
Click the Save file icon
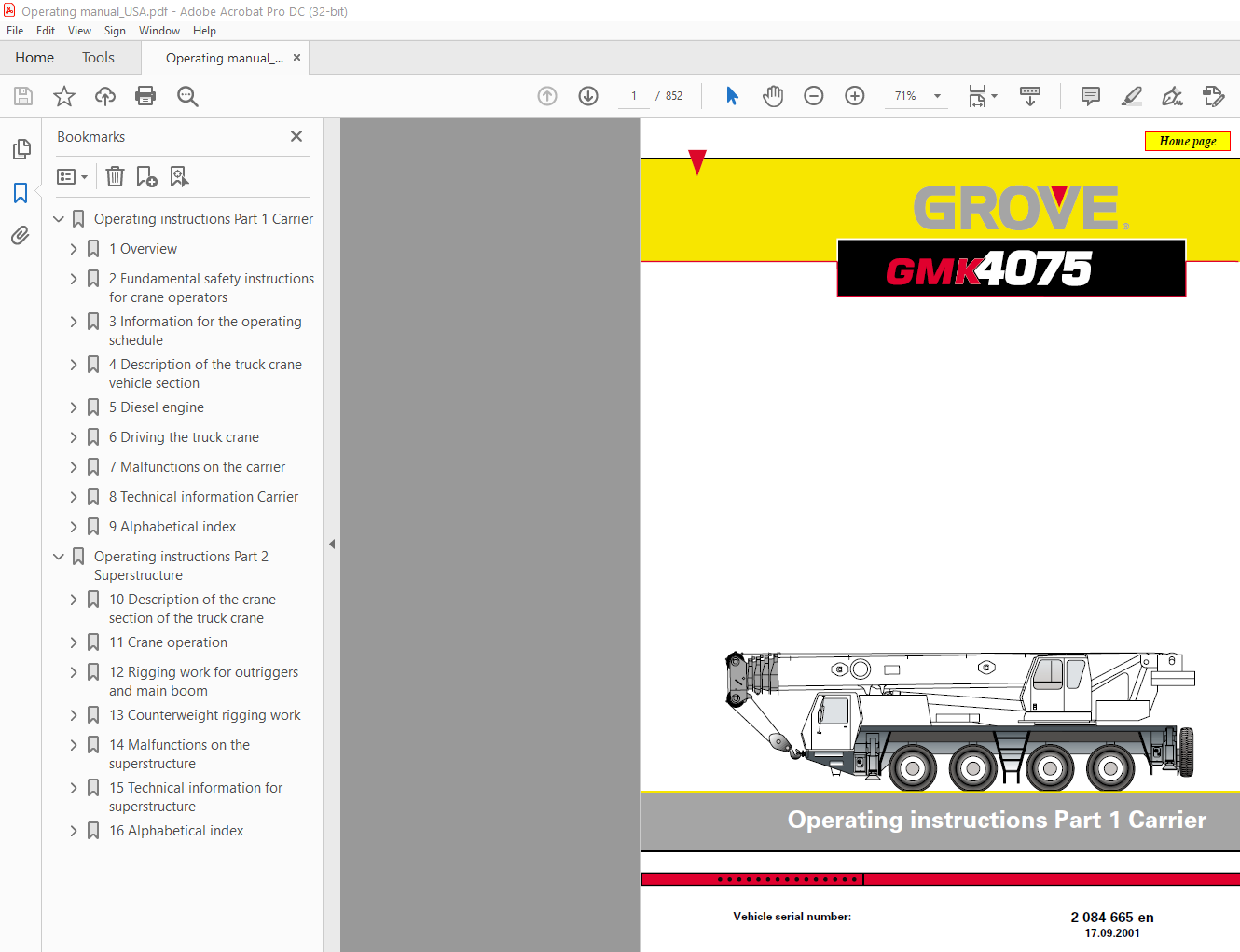23,96
